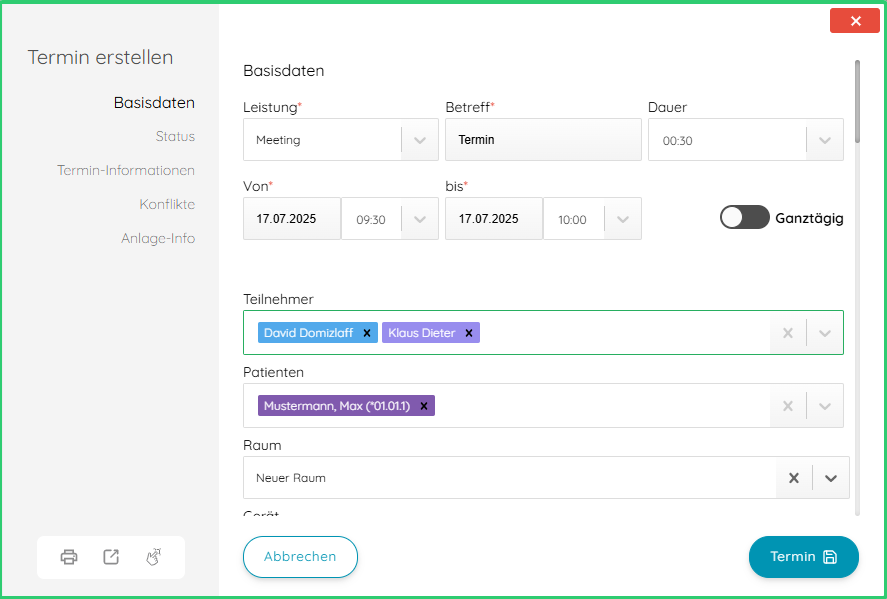Toggle the Ganztägig switch

tap(744, 218)
